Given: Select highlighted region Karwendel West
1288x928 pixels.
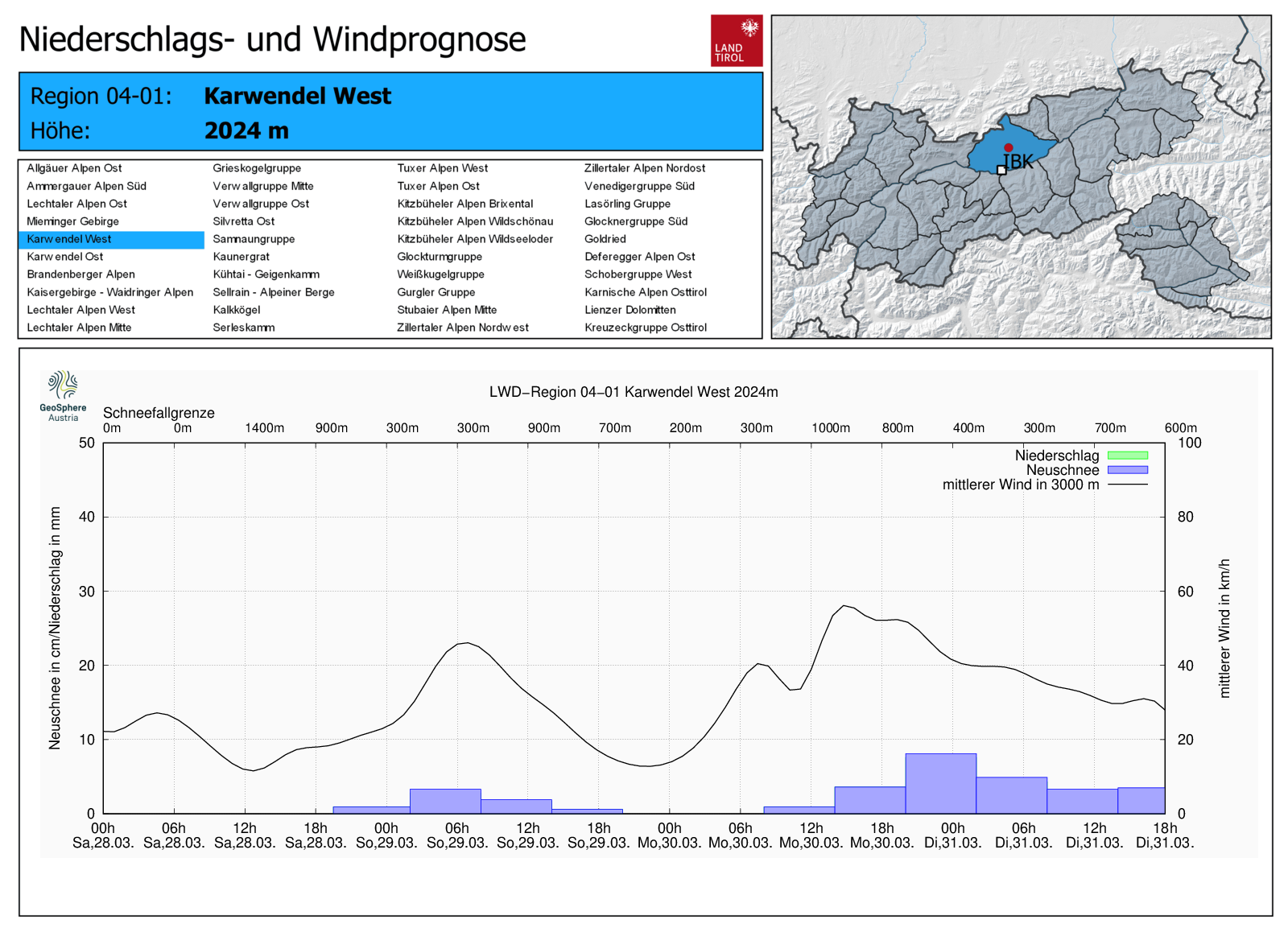Looking at the screenshot, I should tap(112, 239).
